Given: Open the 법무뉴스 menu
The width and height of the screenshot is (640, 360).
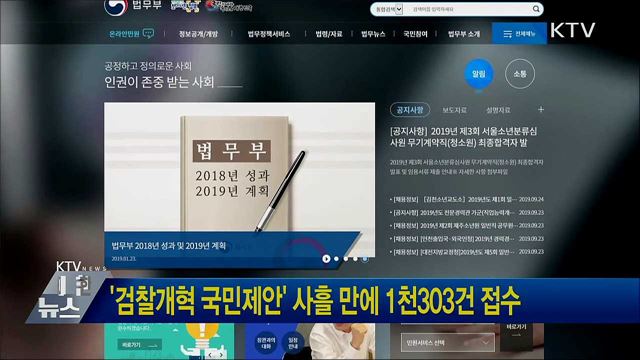Looking at the screenshot, I should pyautogui.click(x=373, y=34).
